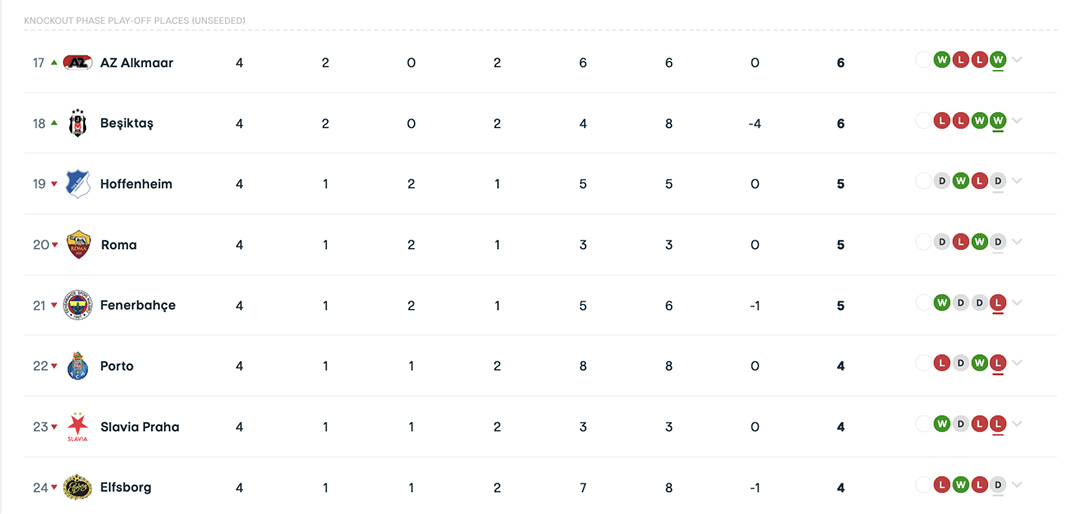This screenshot has height=514, width=1080.
Task: Click the Fenerbahçe club crest
Action: click(x=78, y=305)
